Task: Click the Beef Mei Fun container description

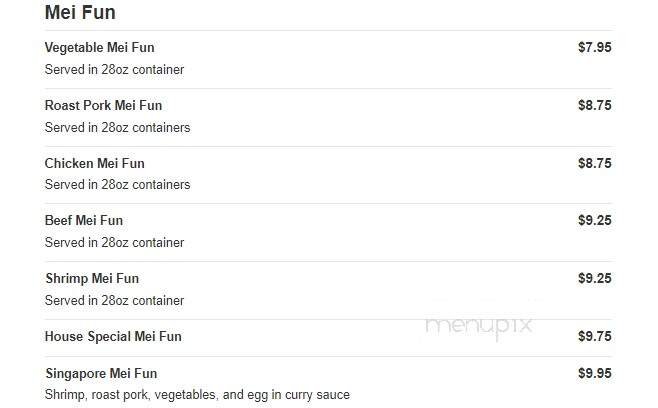Action: [114, 242]
